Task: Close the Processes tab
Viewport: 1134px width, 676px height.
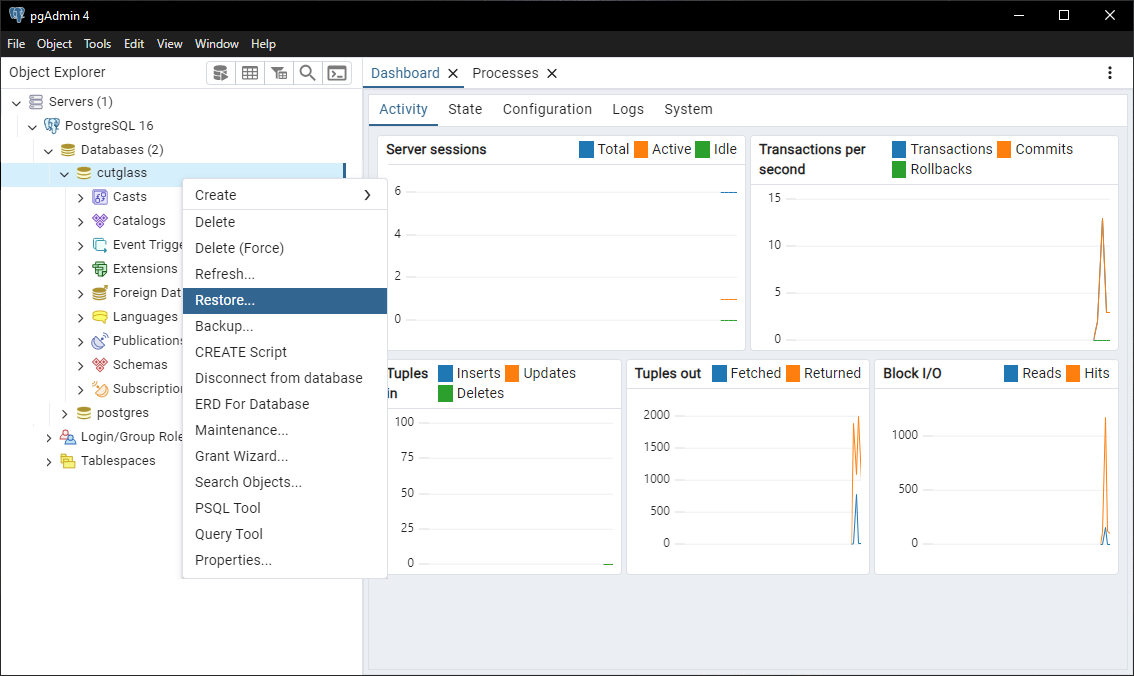Action: click(552, 74)
